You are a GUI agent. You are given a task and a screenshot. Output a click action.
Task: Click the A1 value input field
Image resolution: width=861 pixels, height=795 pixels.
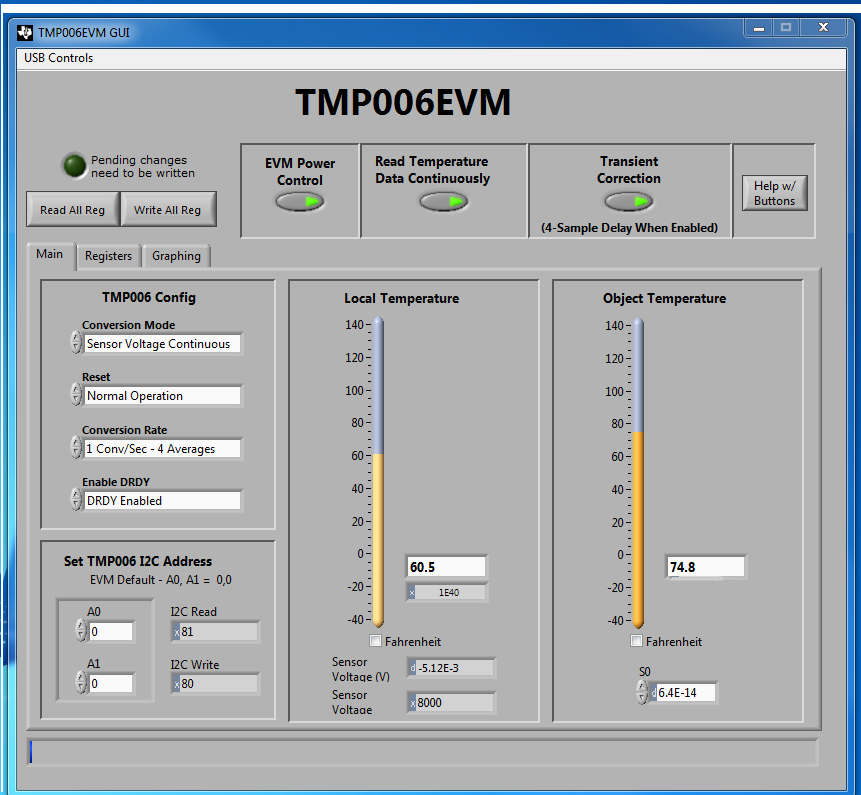111,684
